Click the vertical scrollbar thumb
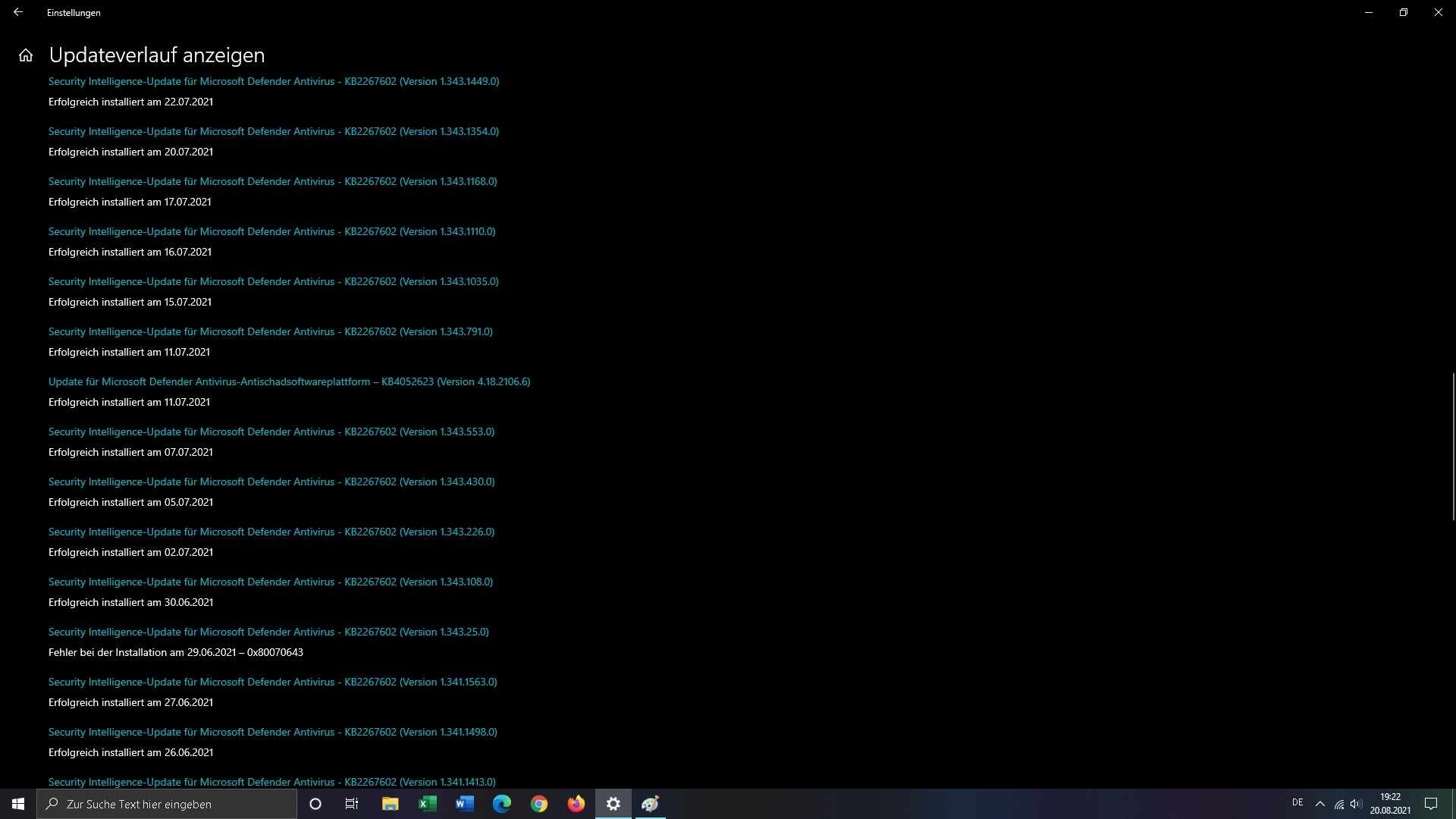The image size is (1456, 819). pos(1453,446)
